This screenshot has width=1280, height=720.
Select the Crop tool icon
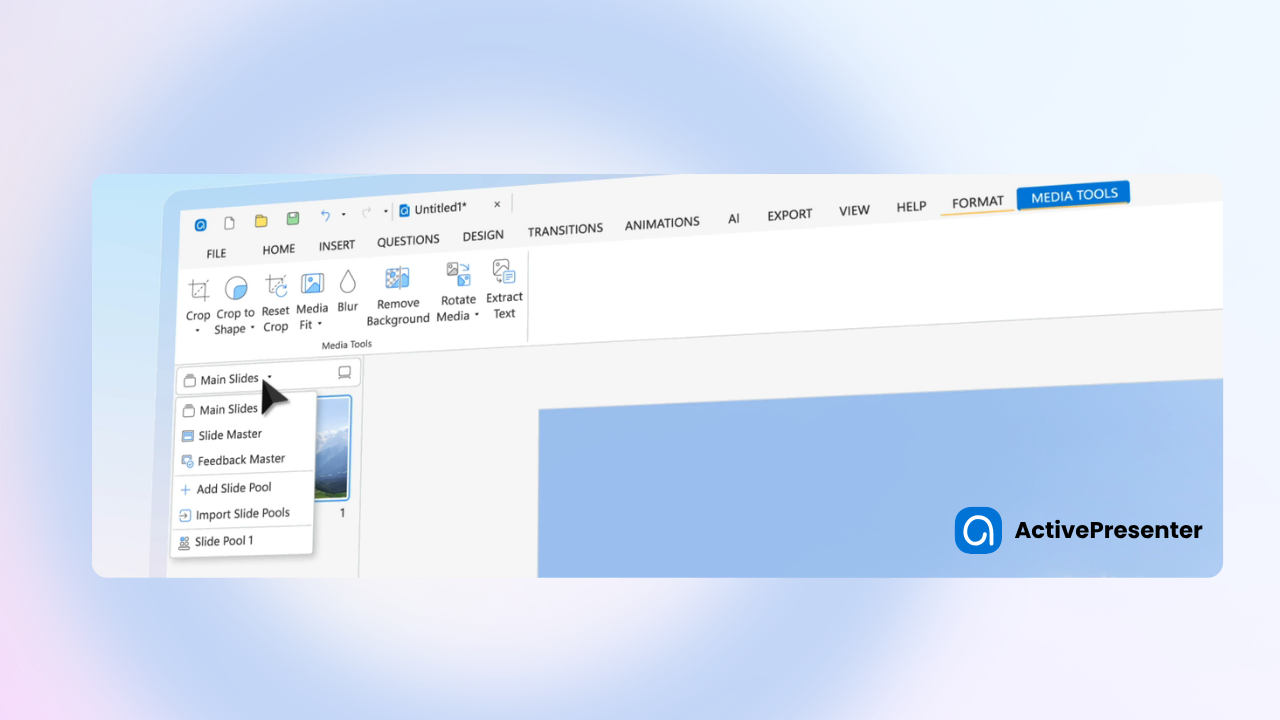[199, 291]
